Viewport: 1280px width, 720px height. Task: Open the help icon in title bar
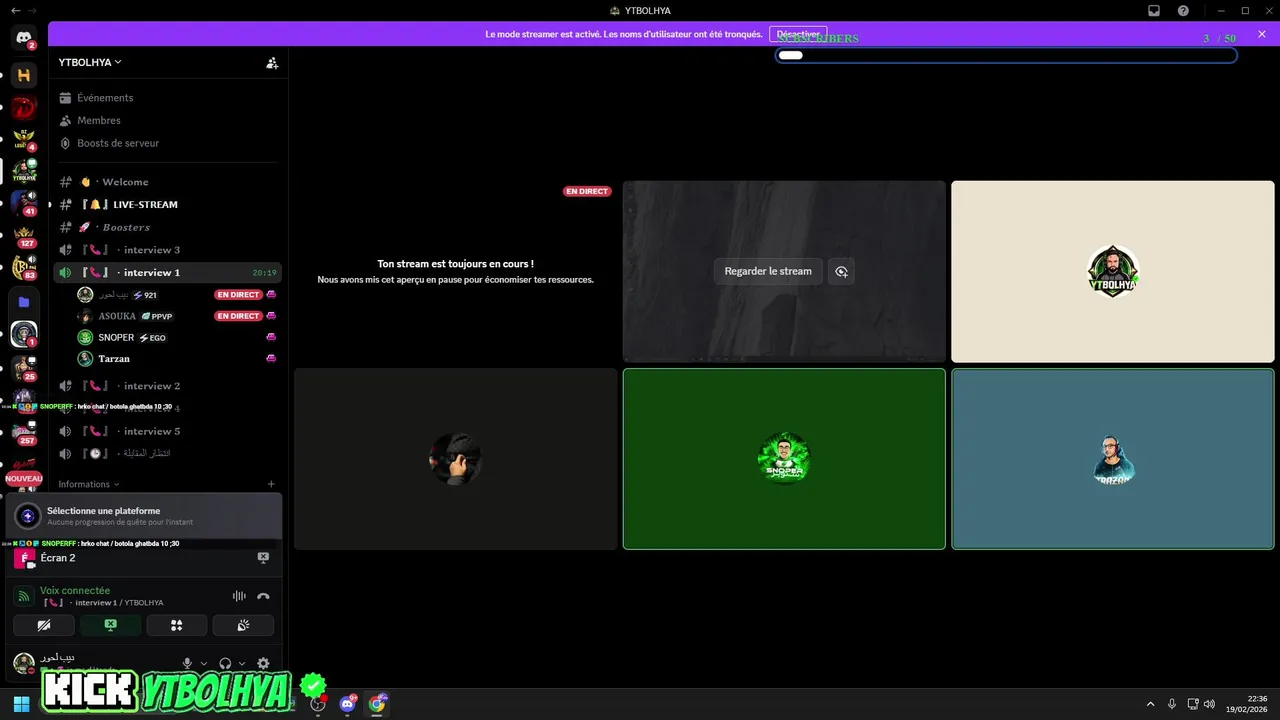pyautogui.click(x=1183, y=11)
